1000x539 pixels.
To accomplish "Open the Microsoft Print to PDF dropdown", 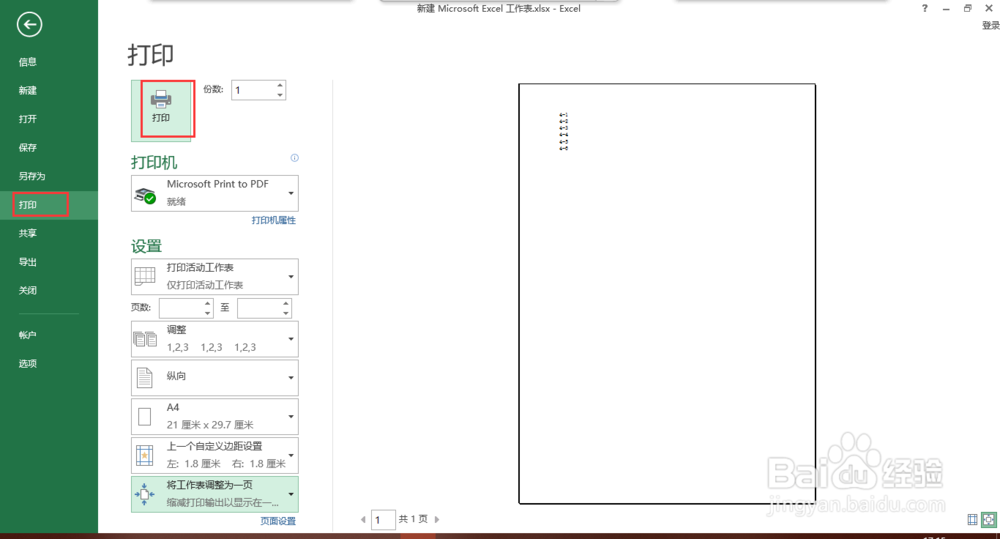I will [x=215, y=193].
